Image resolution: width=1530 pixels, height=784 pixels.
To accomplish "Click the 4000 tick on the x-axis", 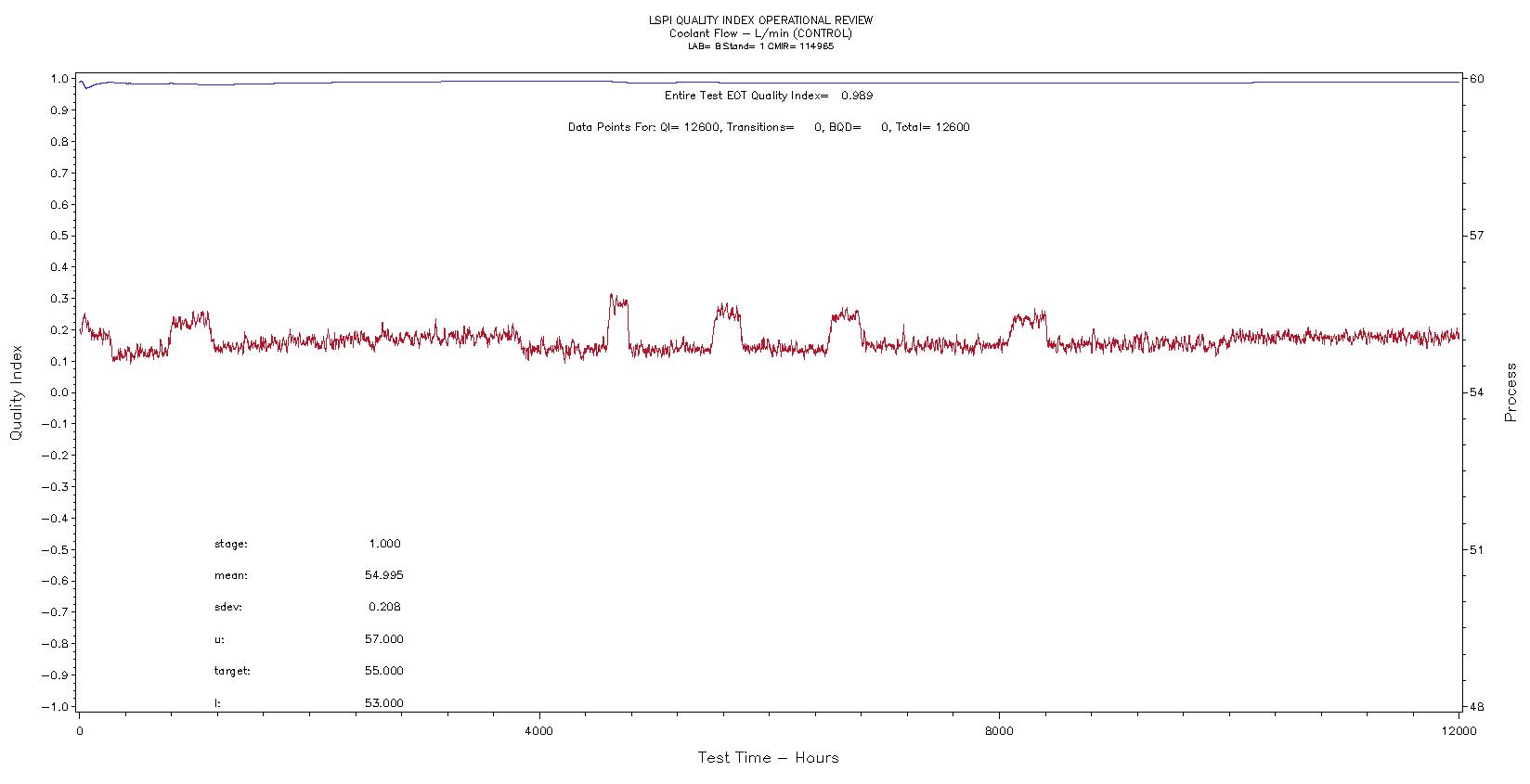I will [x=538, y=731].
